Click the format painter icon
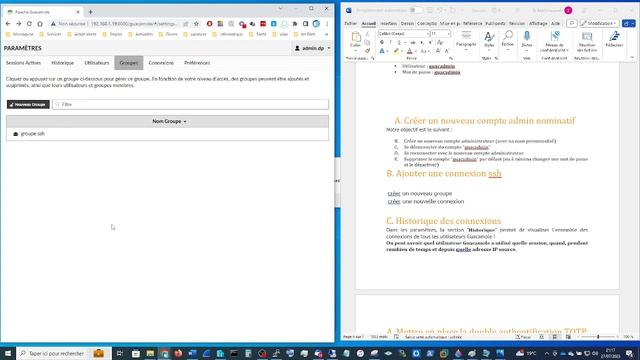640x360 pixels. click(x=367, y=51)
